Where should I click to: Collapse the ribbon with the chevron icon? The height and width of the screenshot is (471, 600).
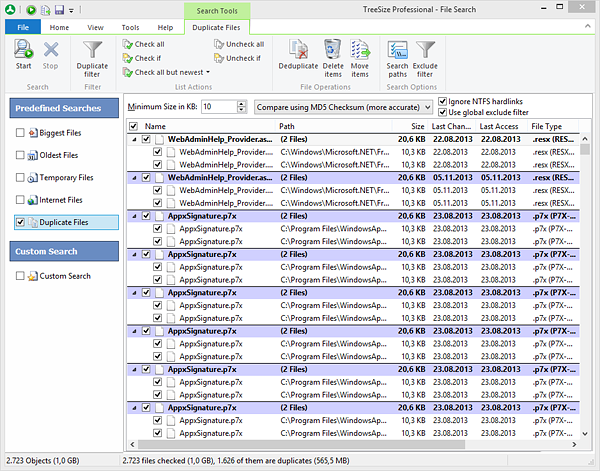(588, 26)
